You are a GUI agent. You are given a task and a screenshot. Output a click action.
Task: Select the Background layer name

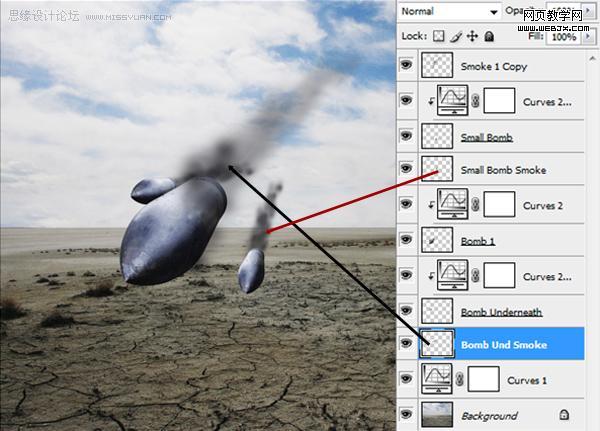(489, 416)
